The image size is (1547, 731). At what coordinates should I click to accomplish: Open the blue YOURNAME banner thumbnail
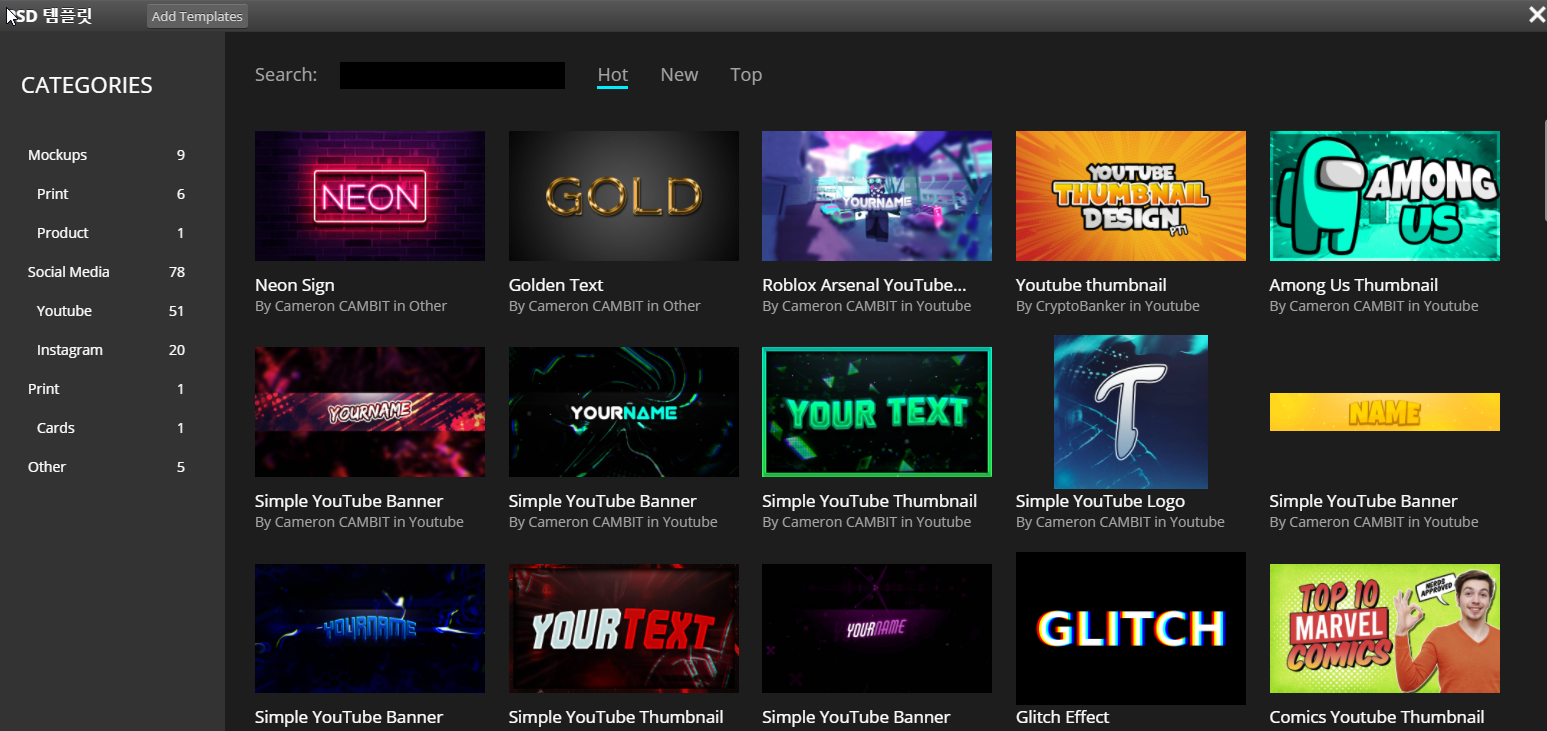[x=370, y=628]
